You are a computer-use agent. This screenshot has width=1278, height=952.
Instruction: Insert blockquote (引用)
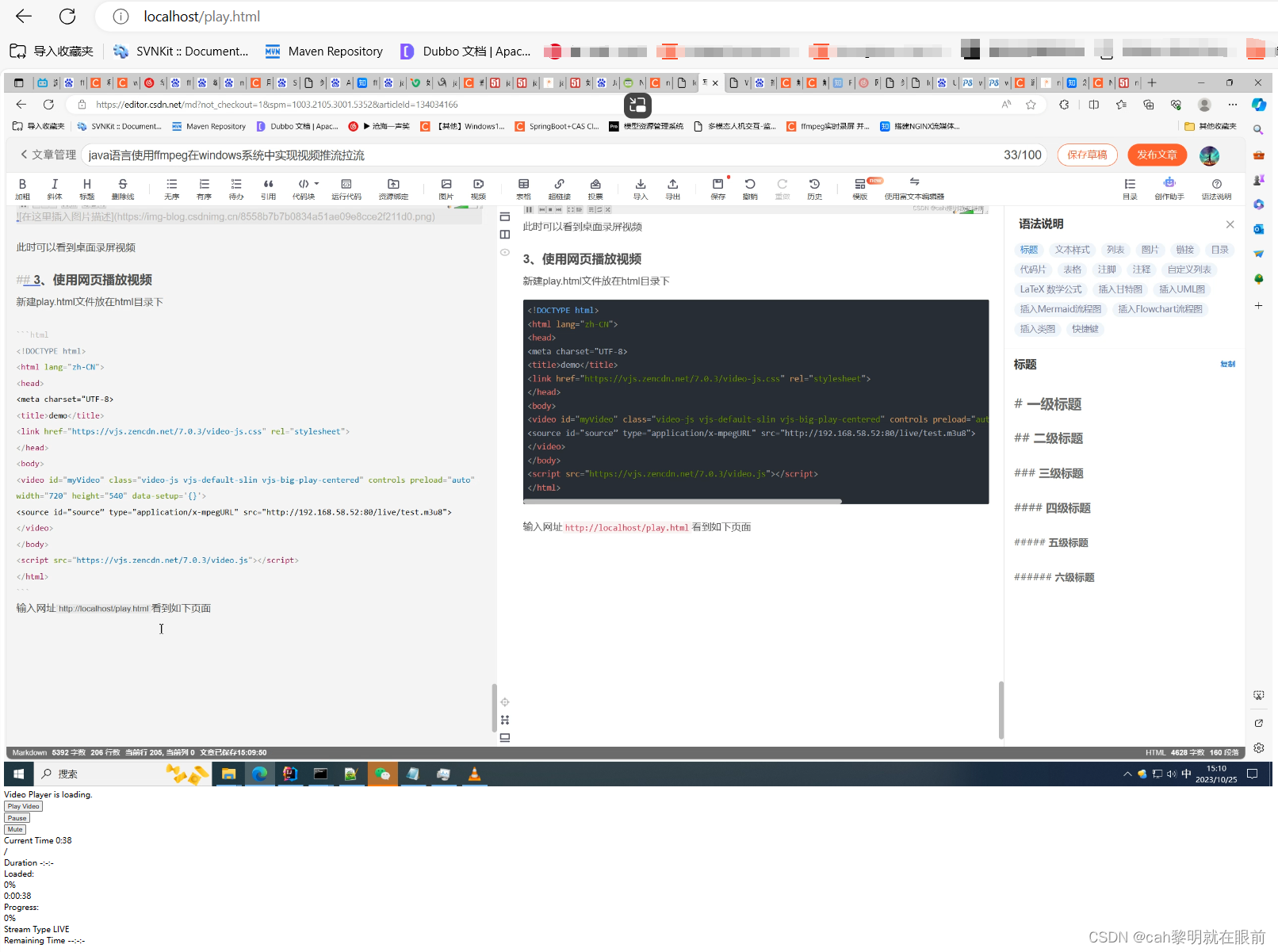pyautogui.click(x=269, y=189)
